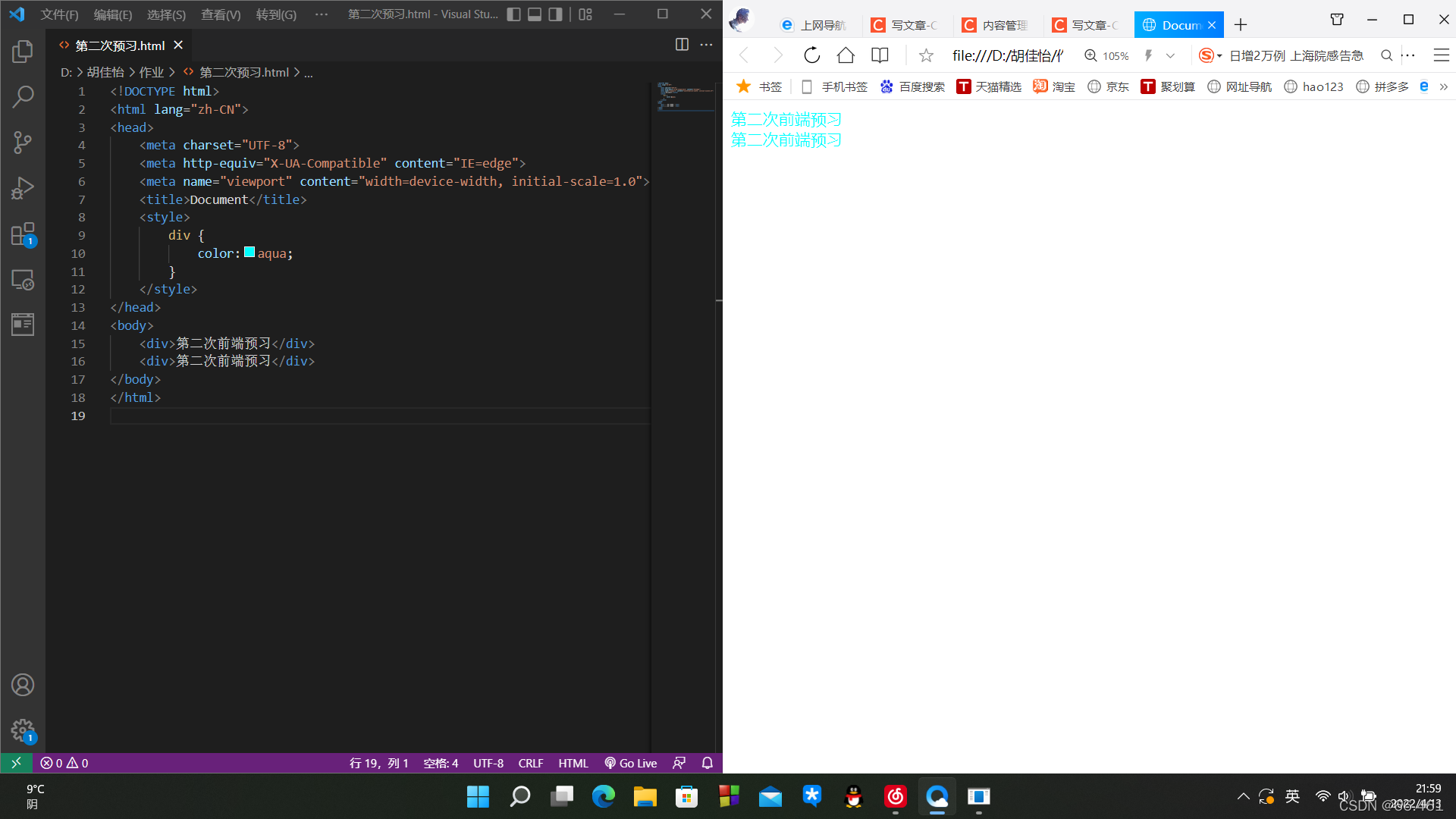
Task: Open the 编辑(E) menu
Action: pyautogui.click(x=112, y=14)
